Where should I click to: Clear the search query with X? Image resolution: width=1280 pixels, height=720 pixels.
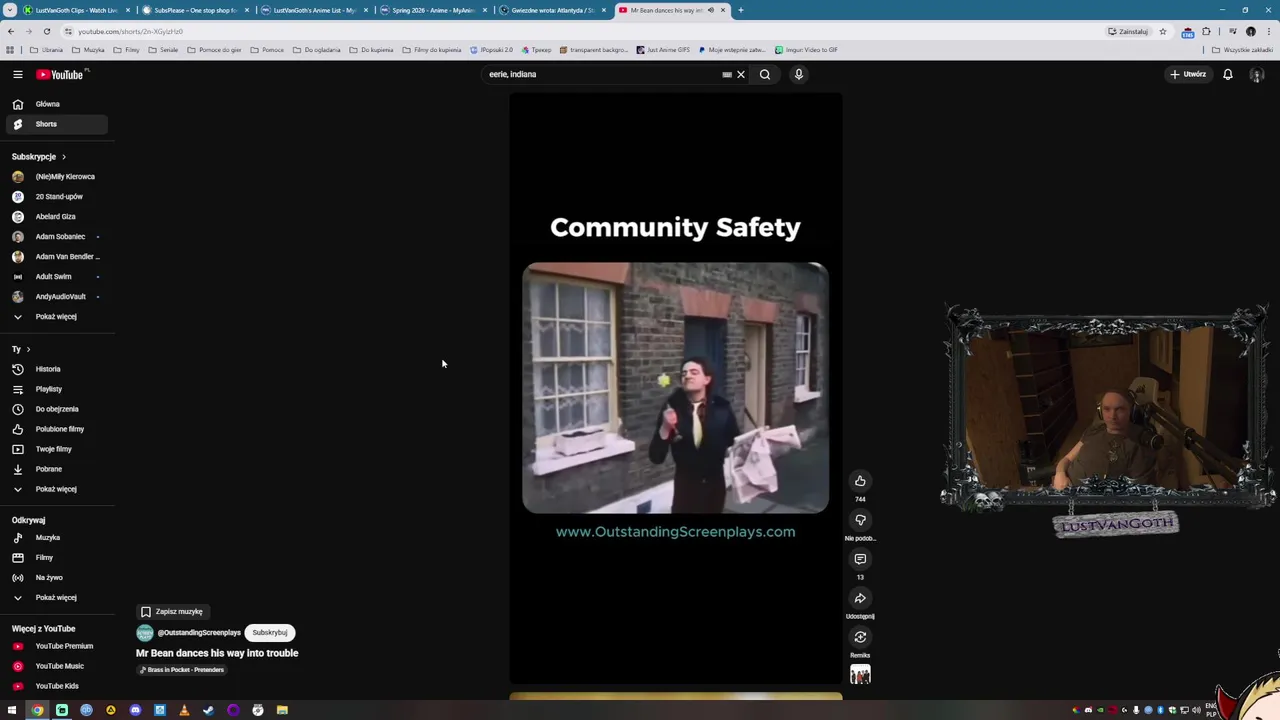point(741,74)
